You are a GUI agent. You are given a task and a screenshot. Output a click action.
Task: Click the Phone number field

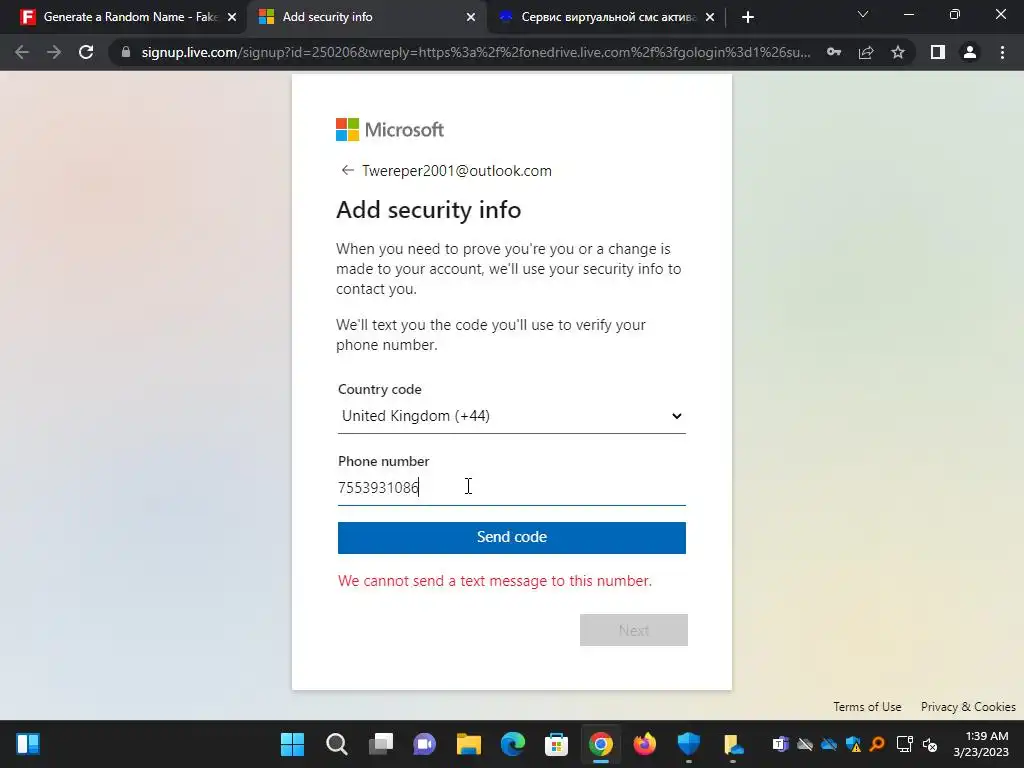click(511, 488)
